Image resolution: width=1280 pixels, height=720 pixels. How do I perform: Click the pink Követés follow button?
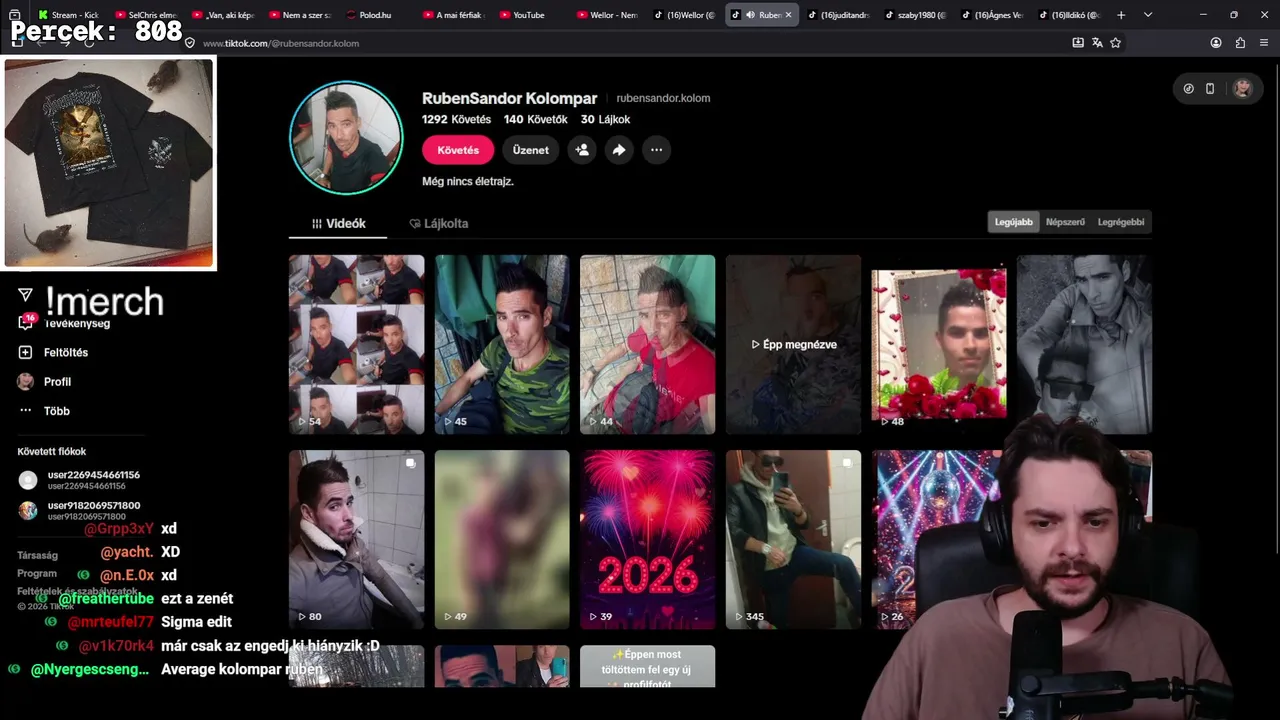tap(458, 150)
